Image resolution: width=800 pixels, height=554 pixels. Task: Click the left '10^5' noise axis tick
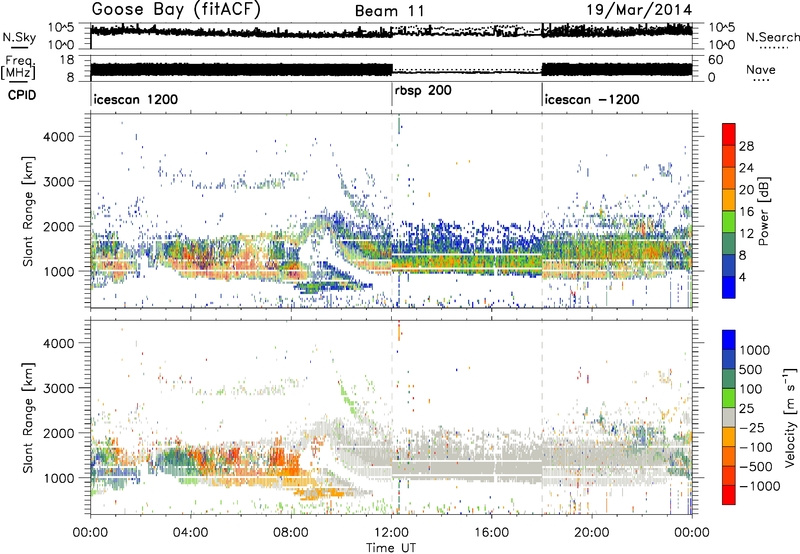pos(62,27)
